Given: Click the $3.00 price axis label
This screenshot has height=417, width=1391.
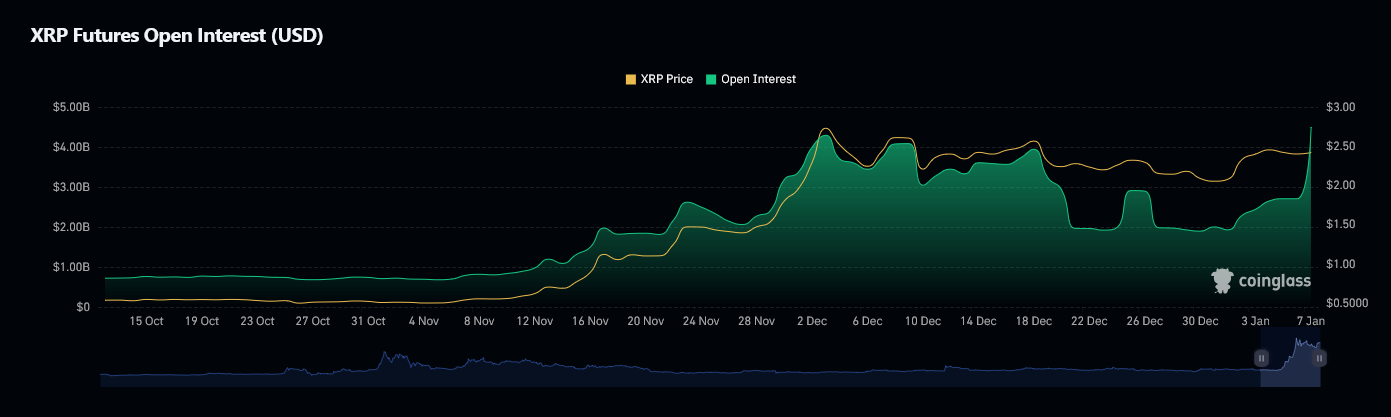Looking at the screenshot, I should tap(1340, 107).
